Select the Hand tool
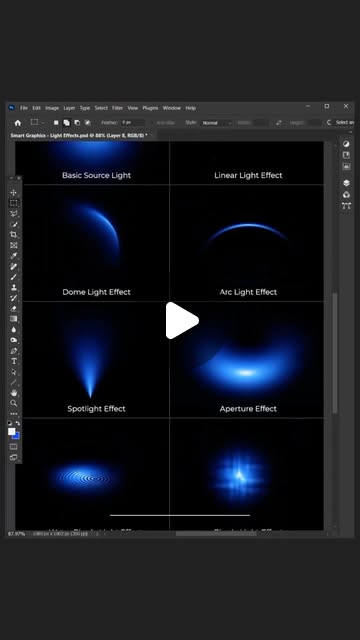 point(14,393)
